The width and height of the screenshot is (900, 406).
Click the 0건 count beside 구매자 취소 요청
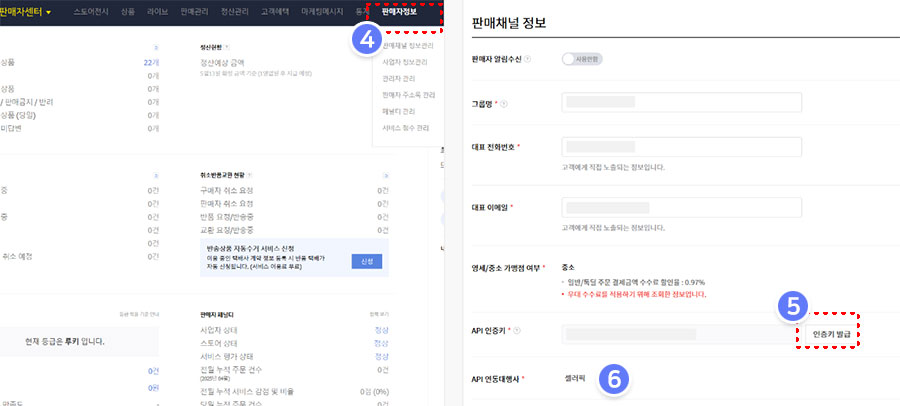click(383, 191)
